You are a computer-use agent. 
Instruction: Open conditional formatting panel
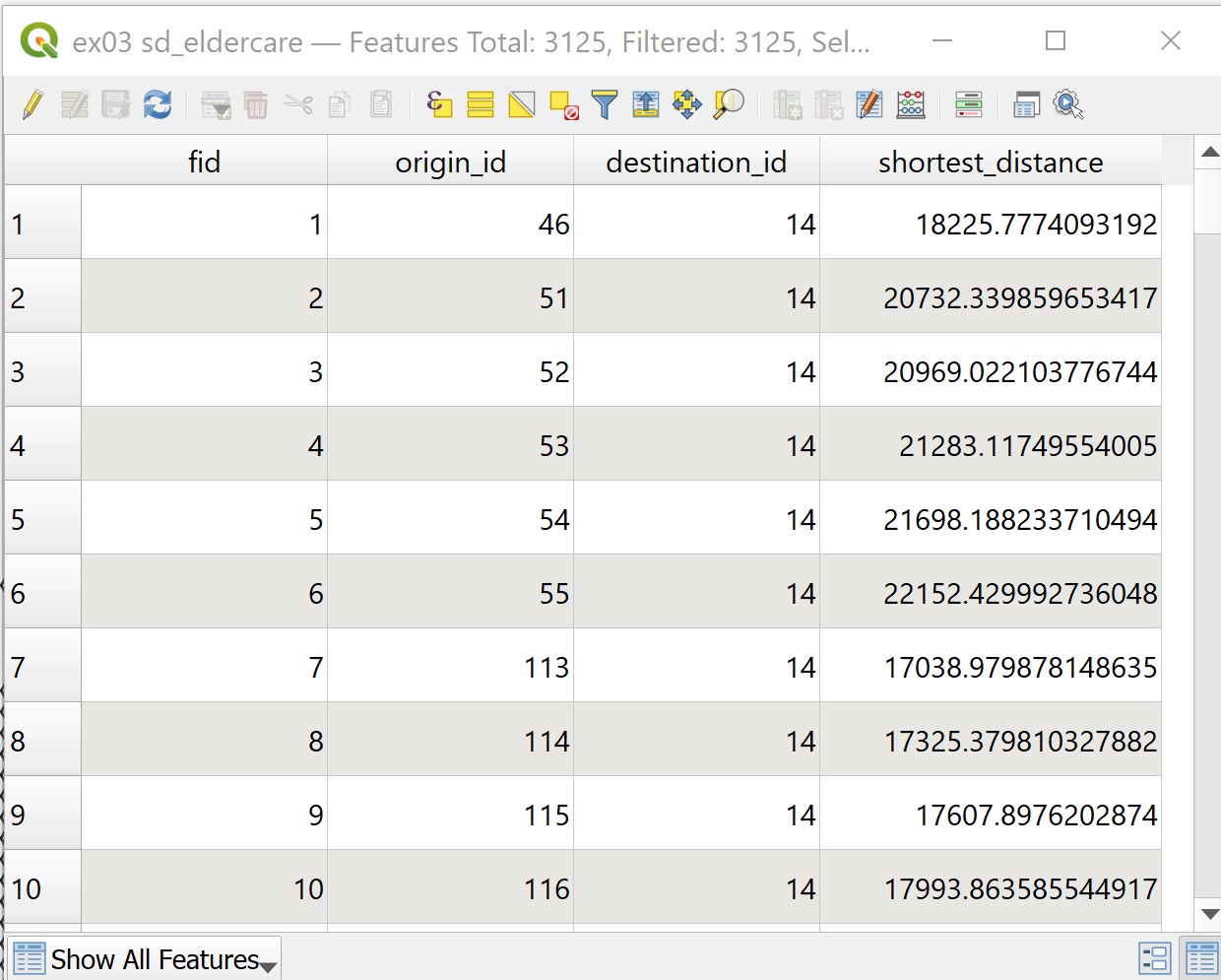969,104
